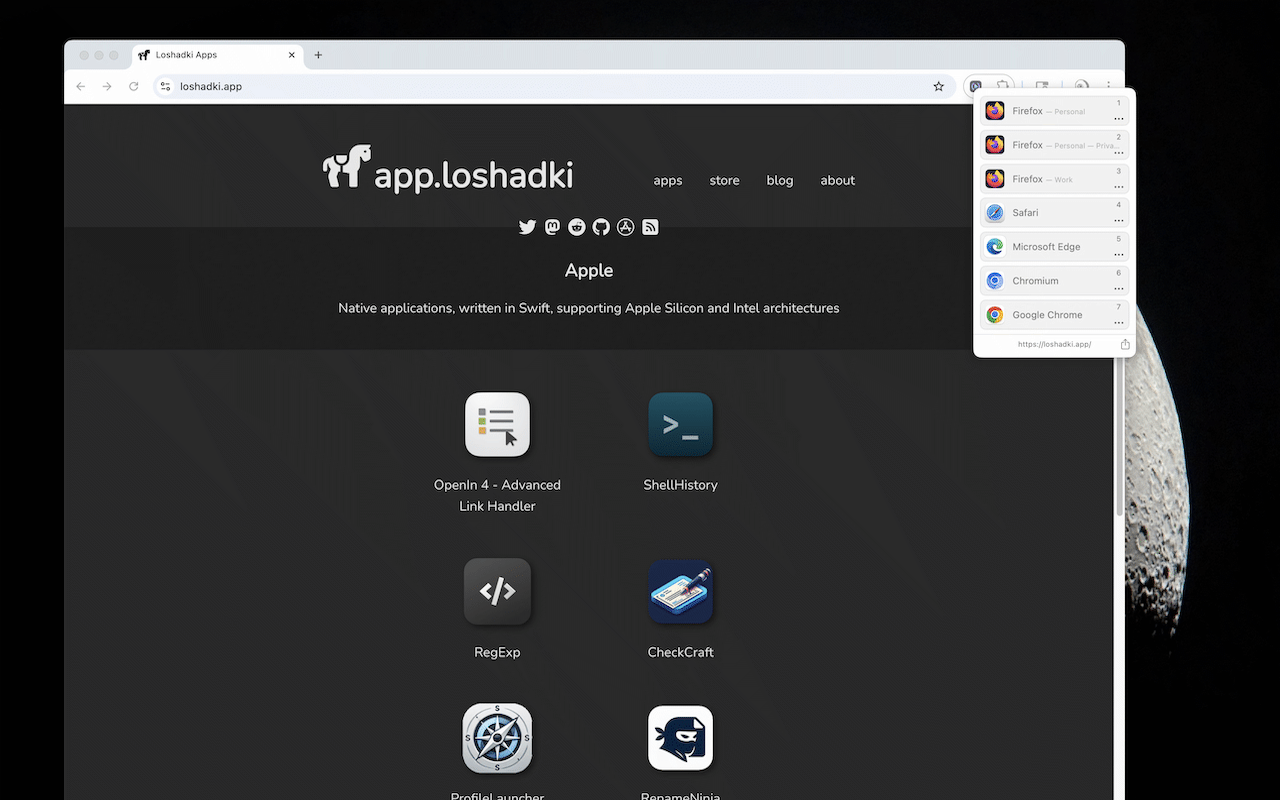Subscribe using the RSS feed icon

(650, 227)
